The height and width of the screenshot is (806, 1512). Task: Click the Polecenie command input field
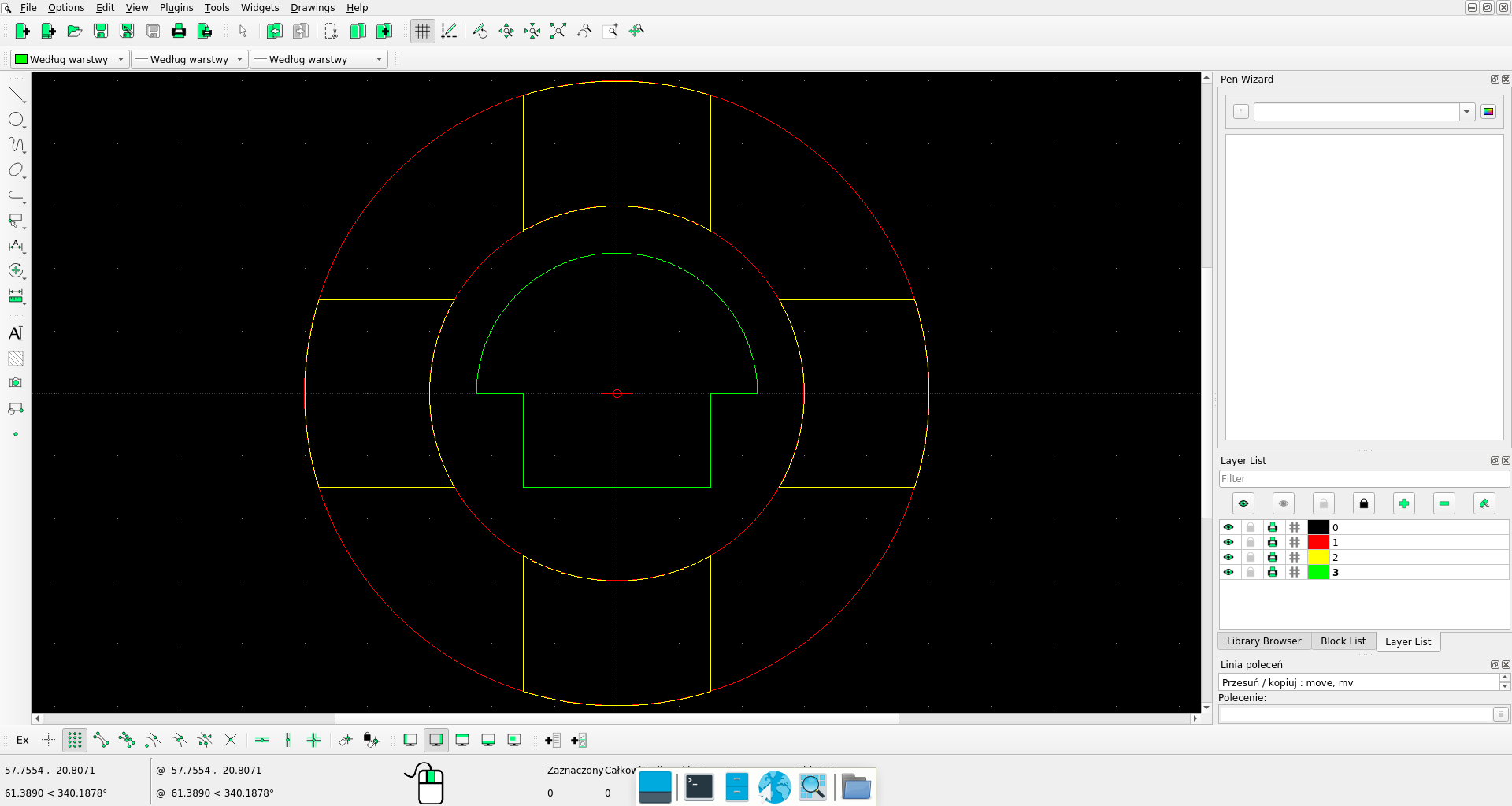pyautogui.click(x=1356, y=714)
